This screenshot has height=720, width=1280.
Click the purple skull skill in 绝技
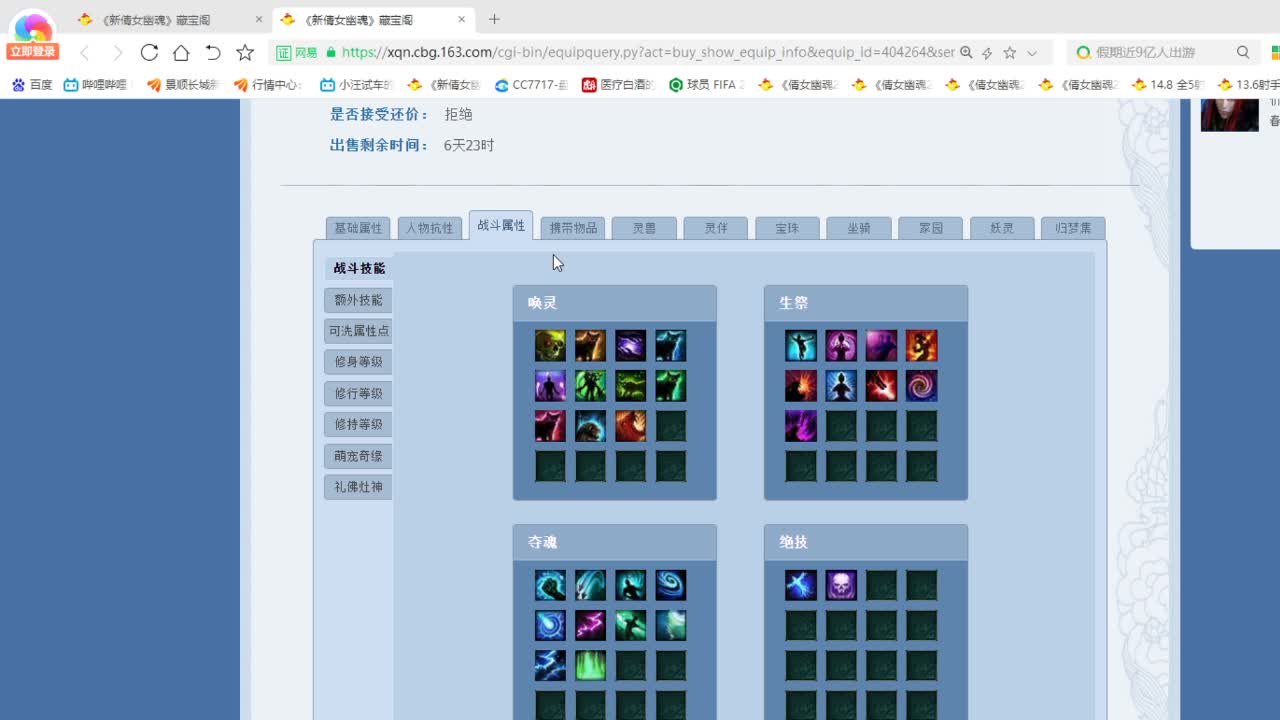tap(841, 585)
